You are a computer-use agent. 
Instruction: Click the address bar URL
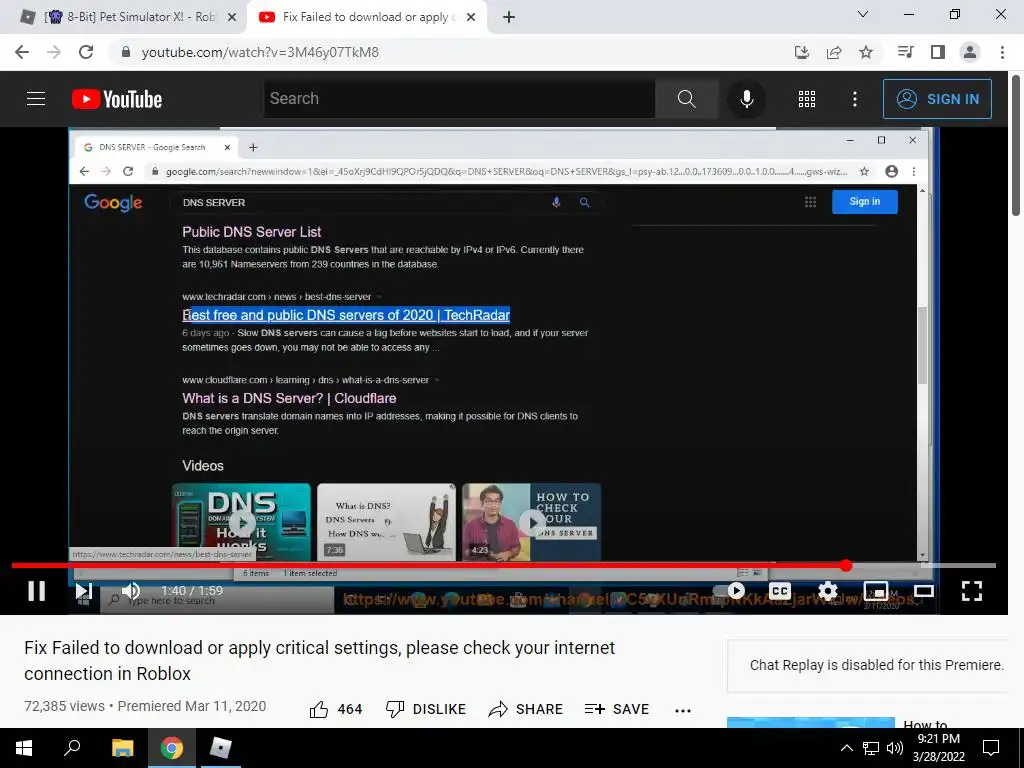260,52
